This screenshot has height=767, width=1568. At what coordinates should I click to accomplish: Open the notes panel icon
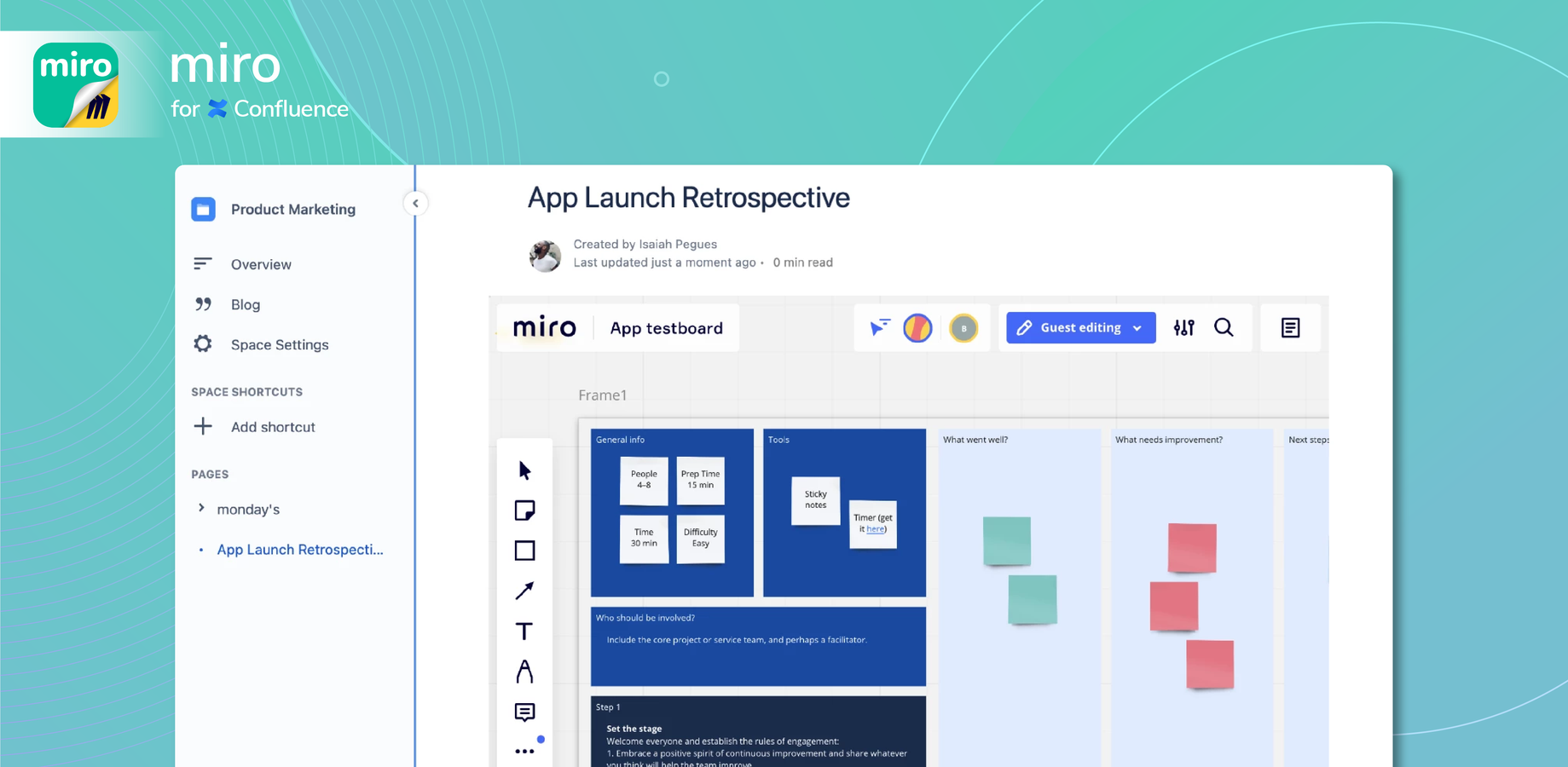(1290, 327)
